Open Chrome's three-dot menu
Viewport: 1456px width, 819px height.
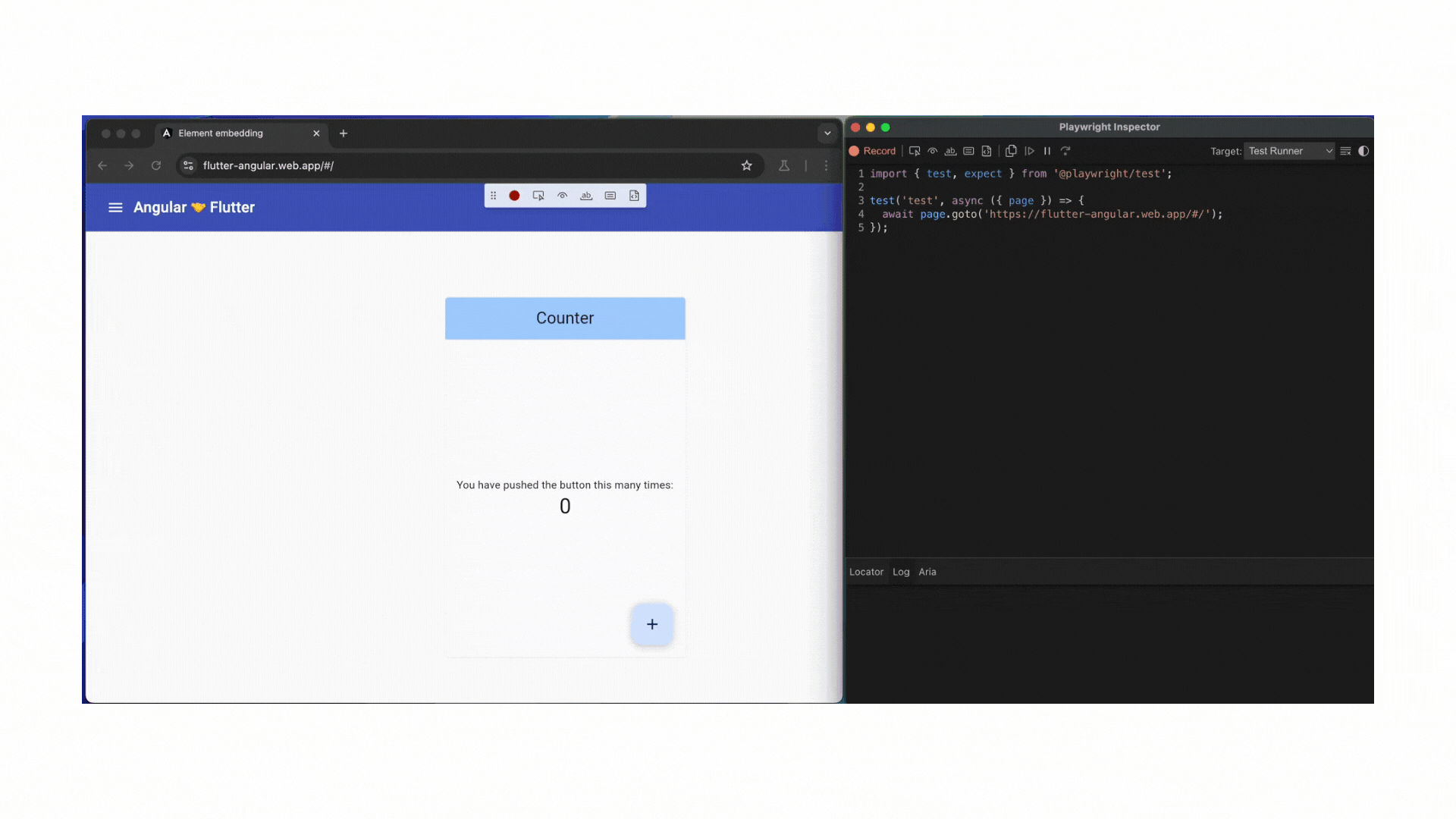826,165
